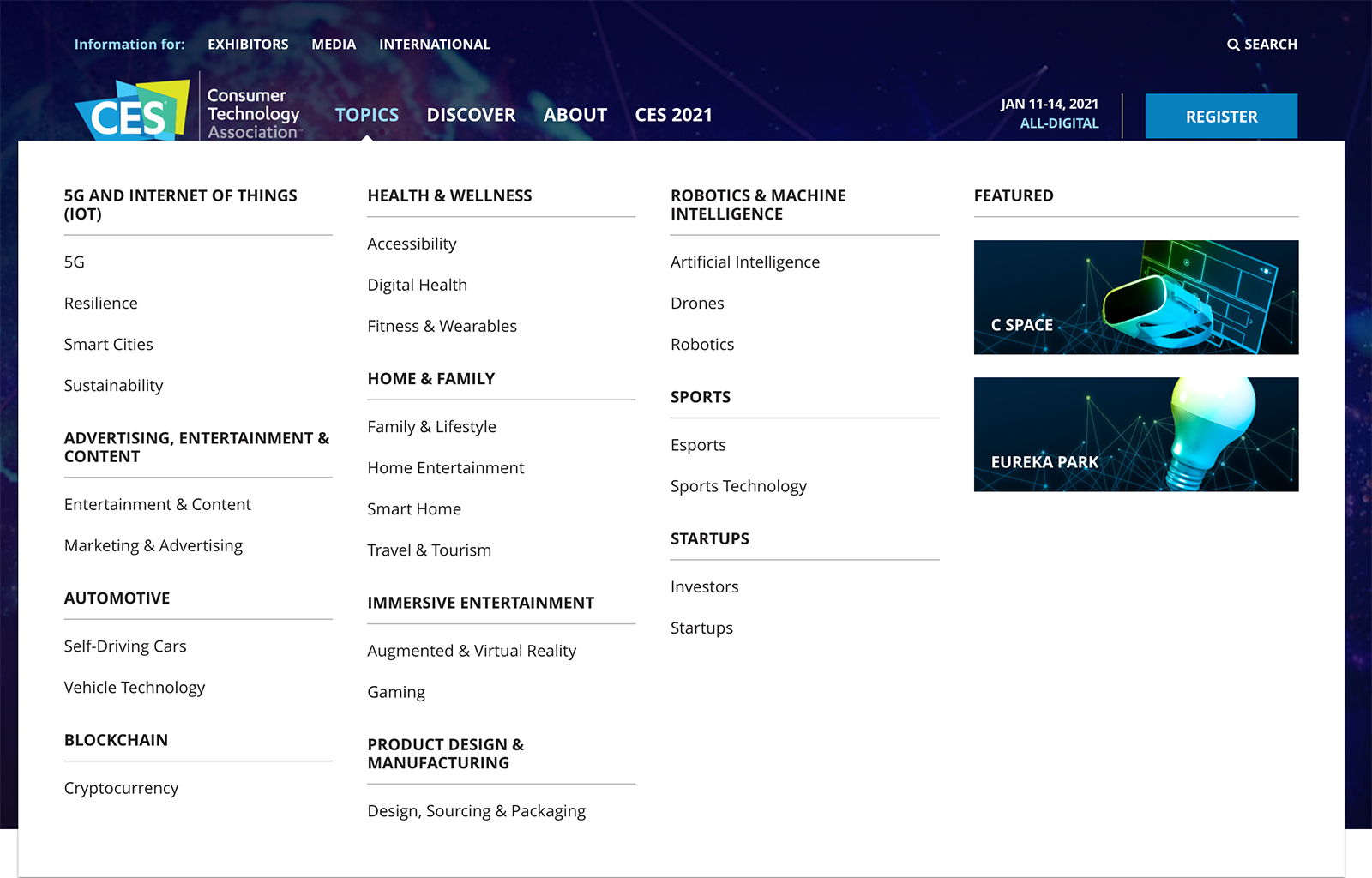Expand the Discover menu
Viewport: 1372px width, 878px height.
(x=471, y=115)
